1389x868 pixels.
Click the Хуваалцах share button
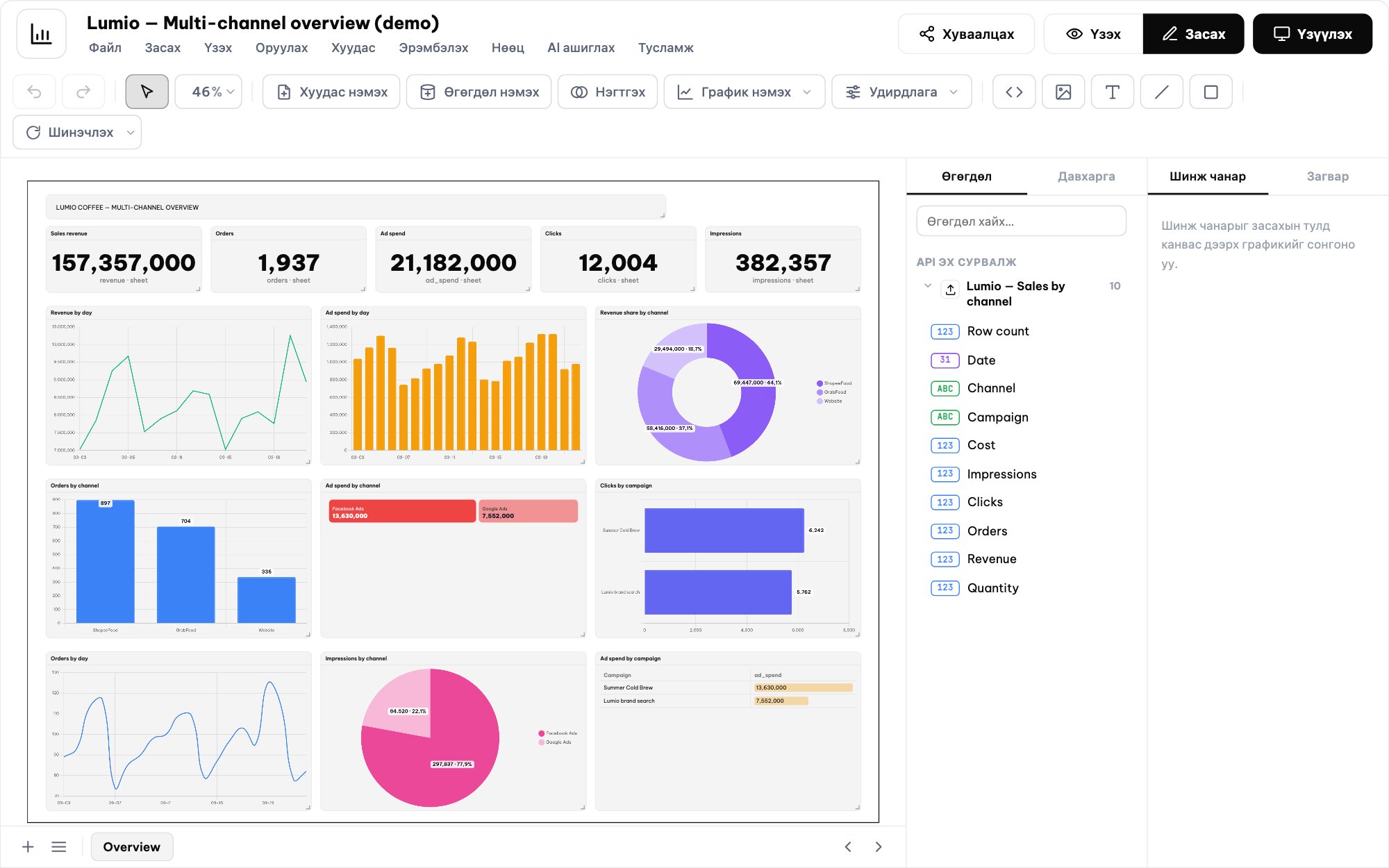pyautogui.click(x=966, y=34)
